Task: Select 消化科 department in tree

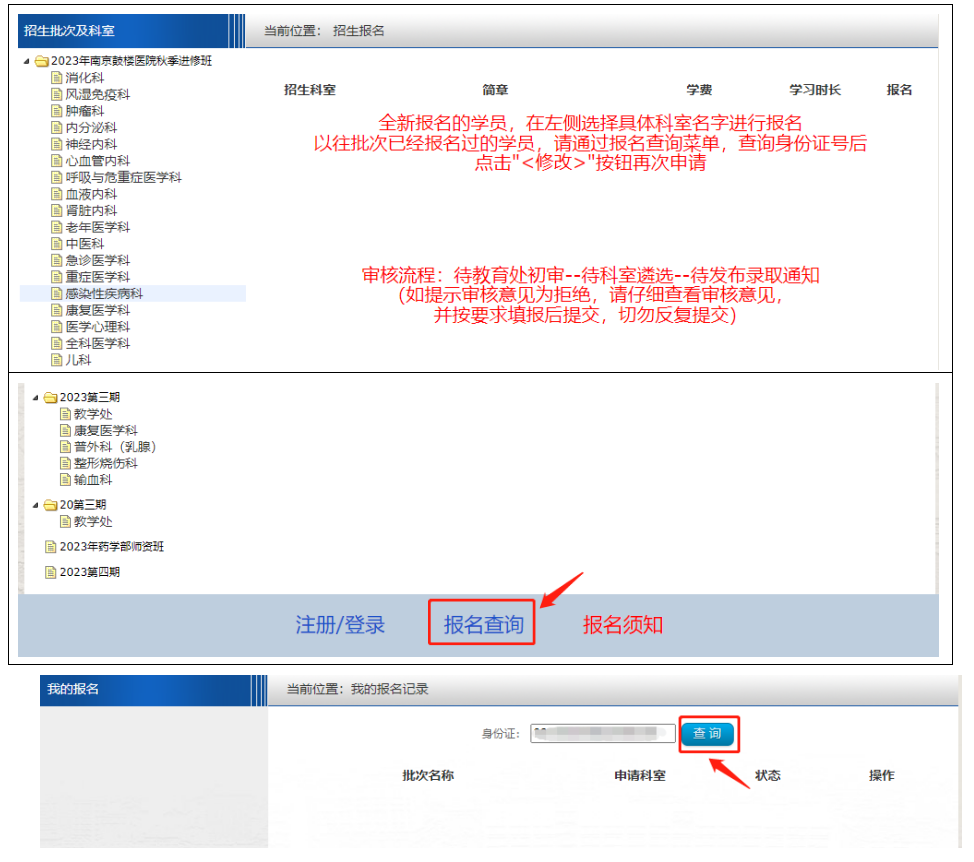Action: click(x=85, y=78)
